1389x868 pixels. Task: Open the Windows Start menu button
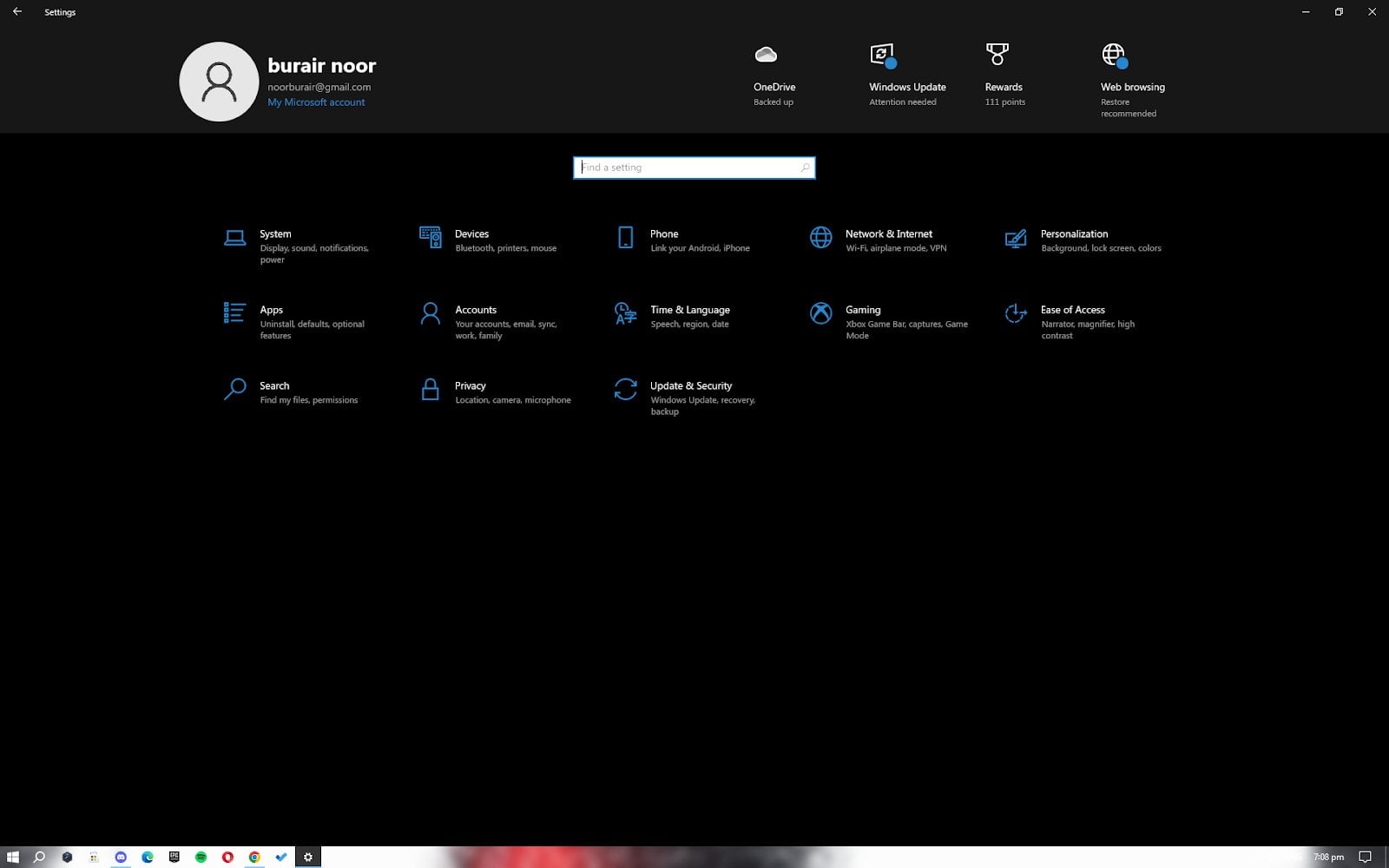click(x=12, y=857)
